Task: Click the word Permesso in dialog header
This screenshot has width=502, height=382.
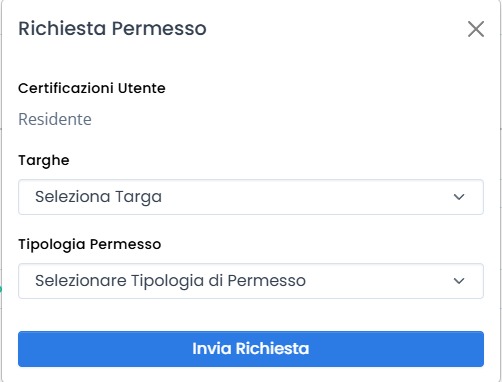Action: (159, 28)
